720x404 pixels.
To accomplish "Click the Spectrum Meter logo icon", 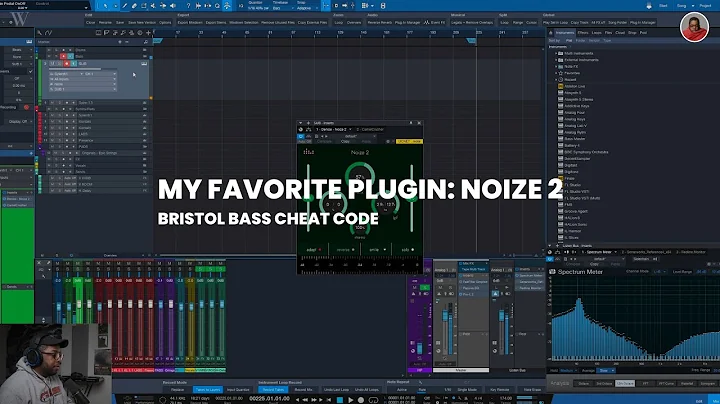I will (x=552, y=272).
